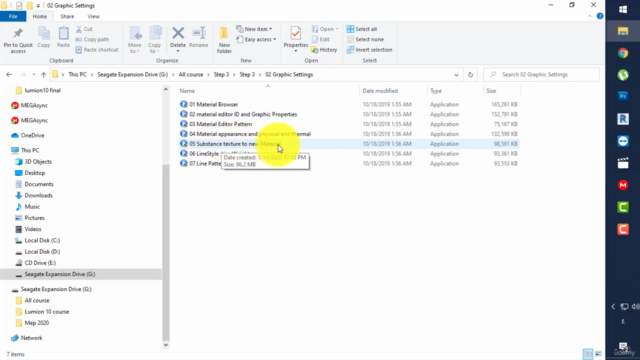Select Mep 2020 folder in navigation pane
640x360 pixels.
point(36,323)
